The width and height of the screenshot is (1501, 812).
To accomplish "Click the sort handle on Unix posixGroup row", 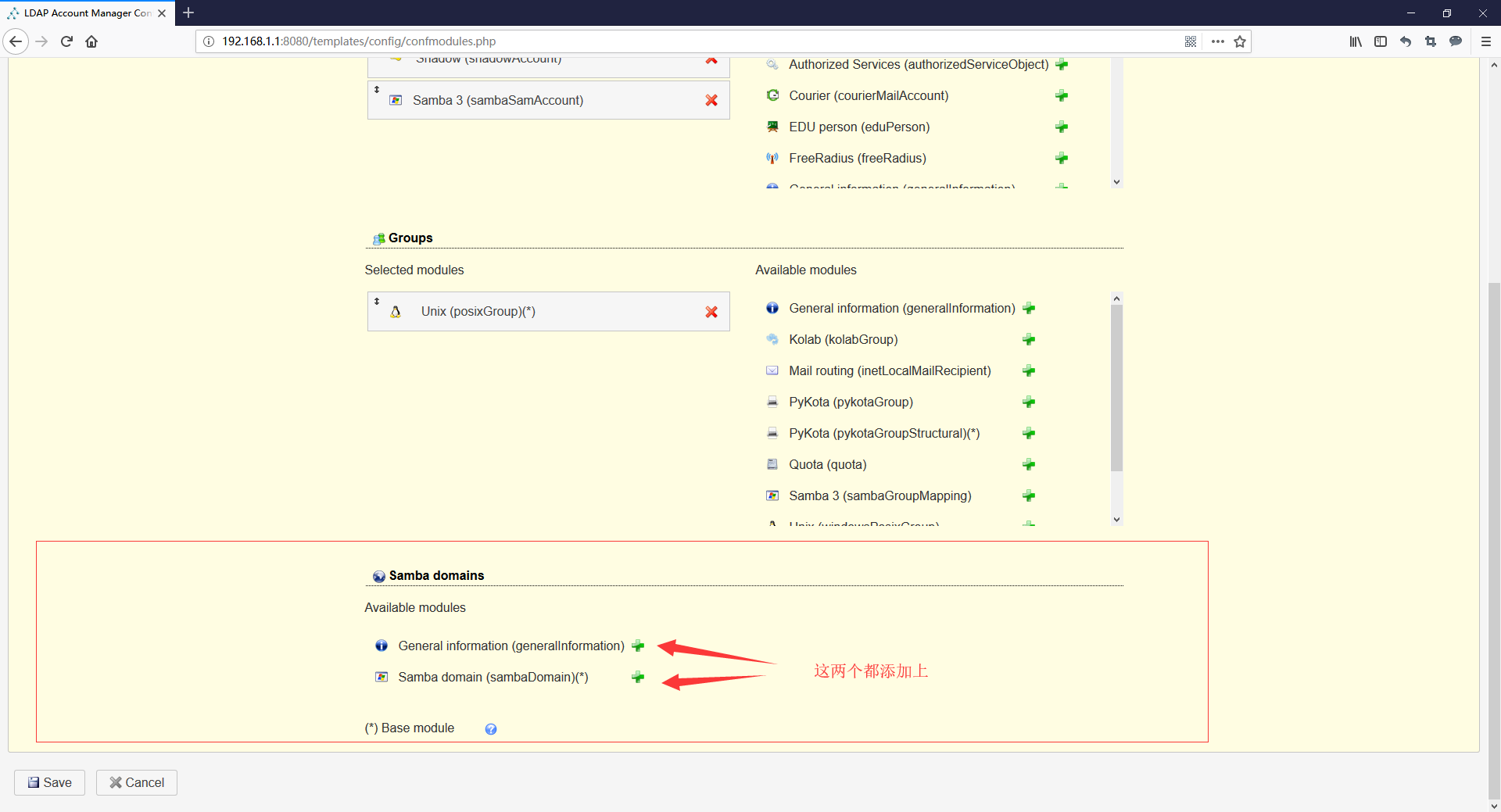I will coord(377,301).
